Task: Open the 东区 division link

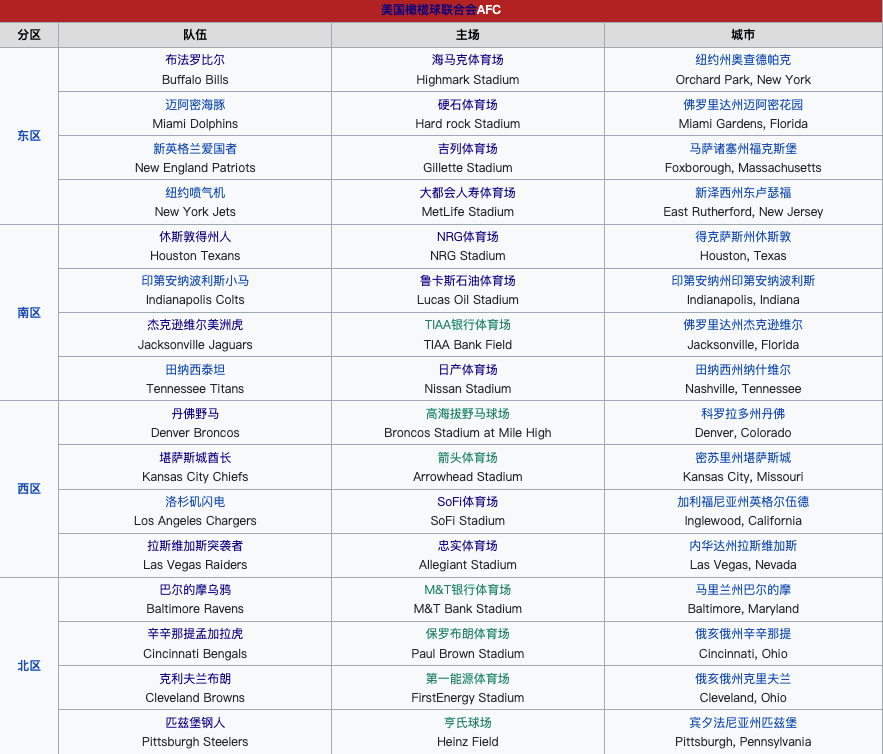Action: [29, 136]
